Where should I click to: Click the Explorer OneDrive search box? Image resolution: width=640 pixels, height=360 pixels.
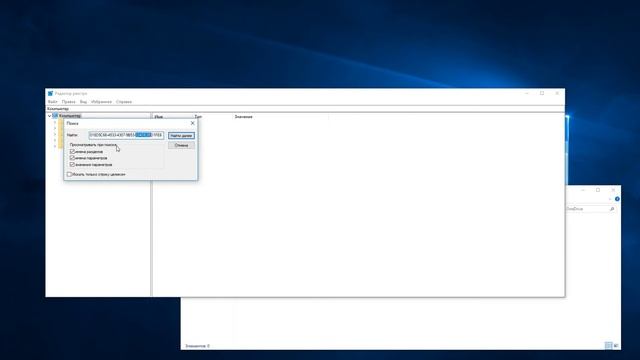click(591, 209)
